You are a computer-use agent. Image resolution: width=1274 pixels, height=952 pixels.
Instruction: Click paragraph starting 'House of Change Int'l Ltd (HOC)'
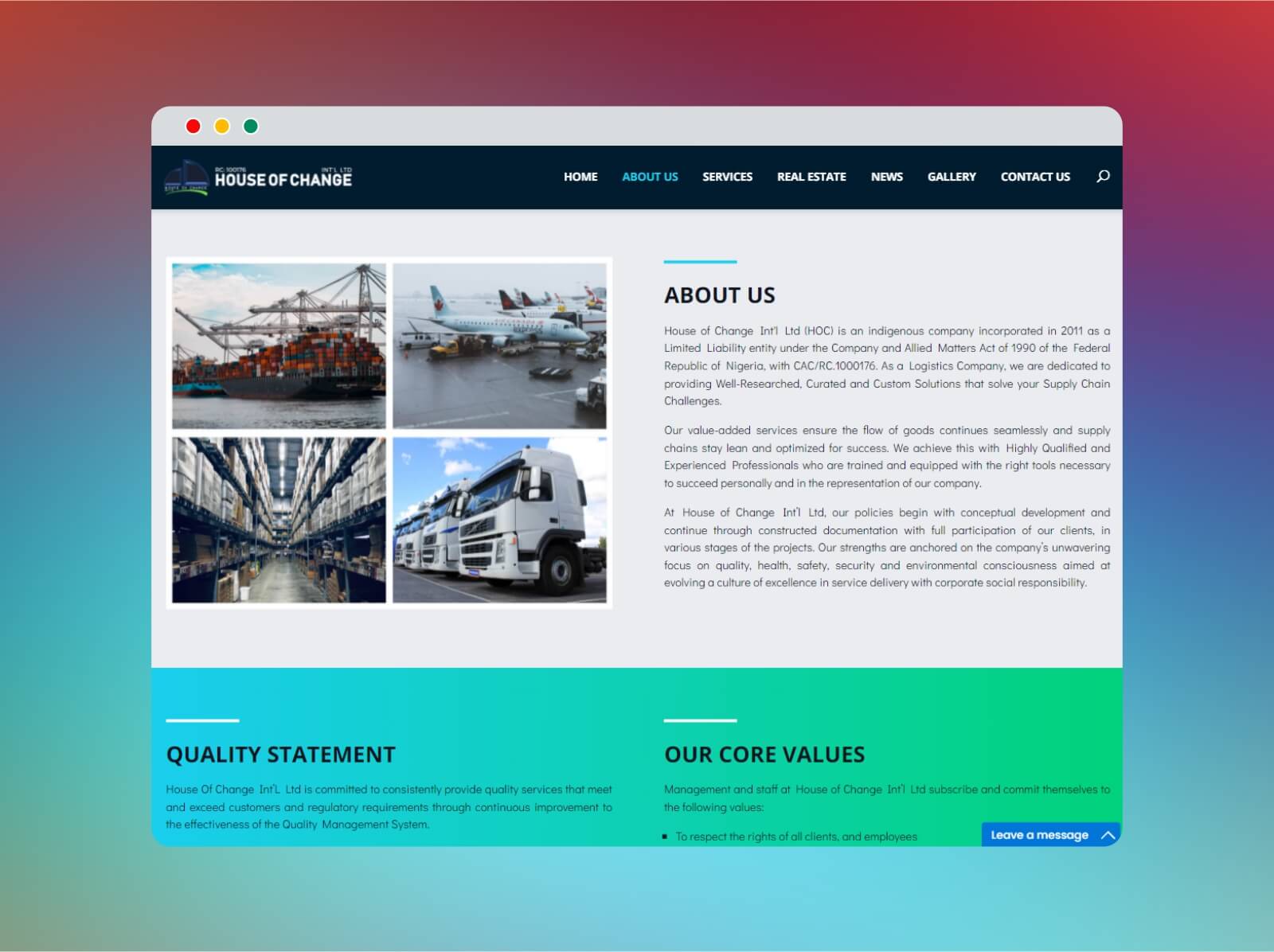click(x=887, y=366)
